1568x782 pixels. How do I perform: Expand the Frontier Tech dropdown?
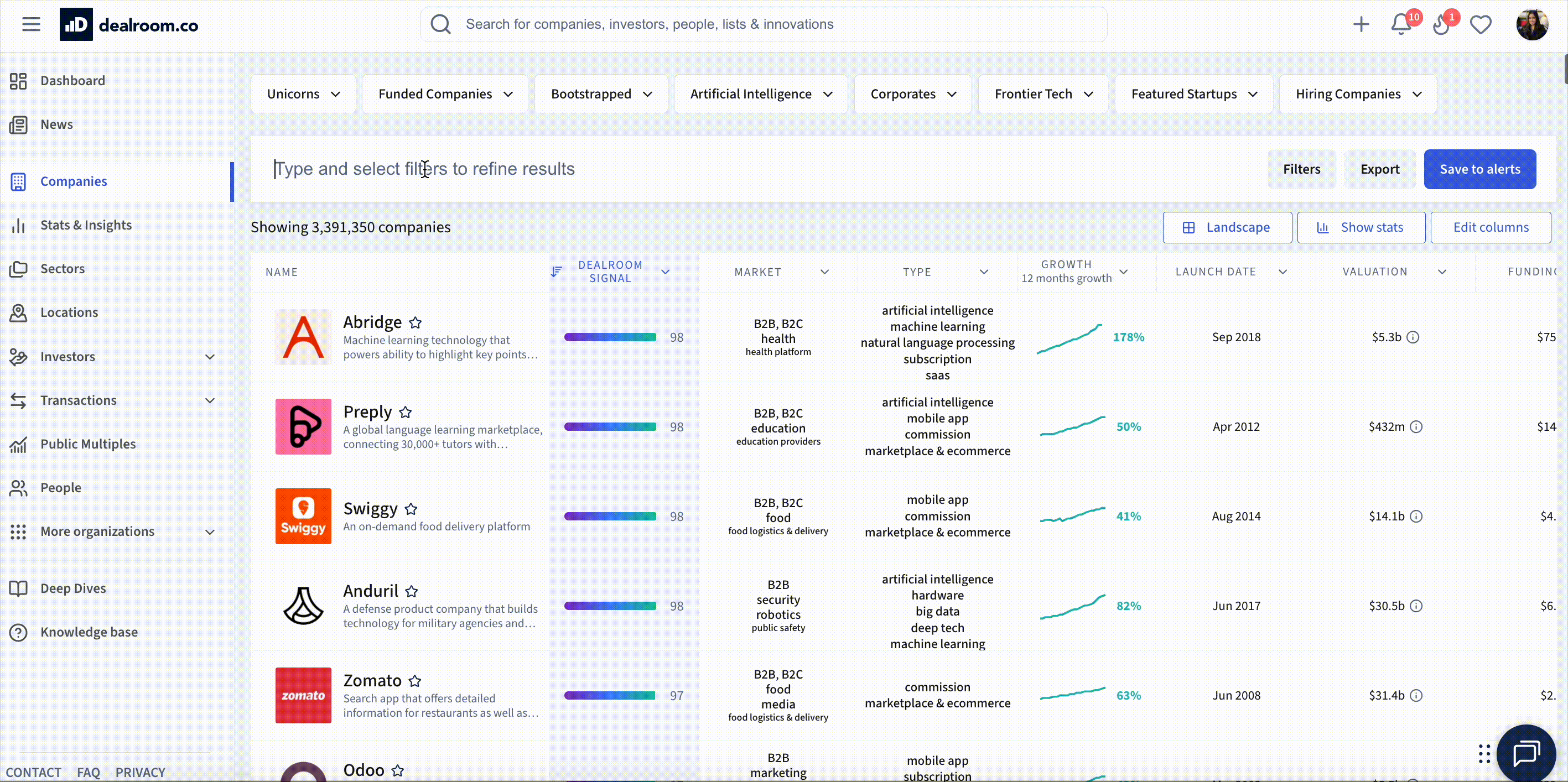pos(1043,93)
